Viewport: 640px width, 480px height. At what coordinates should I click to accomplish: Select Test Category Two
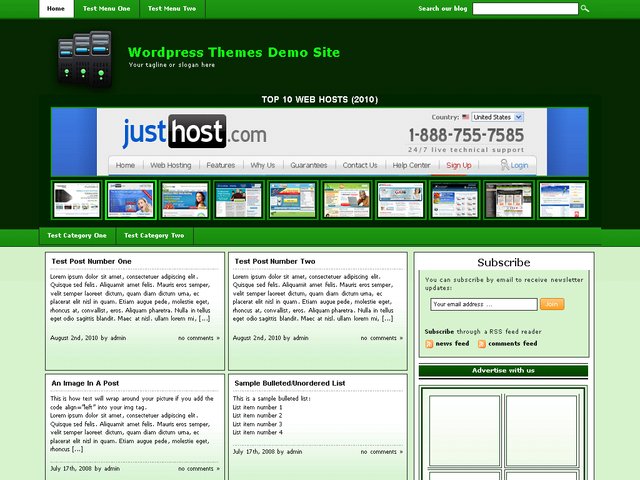154,236
